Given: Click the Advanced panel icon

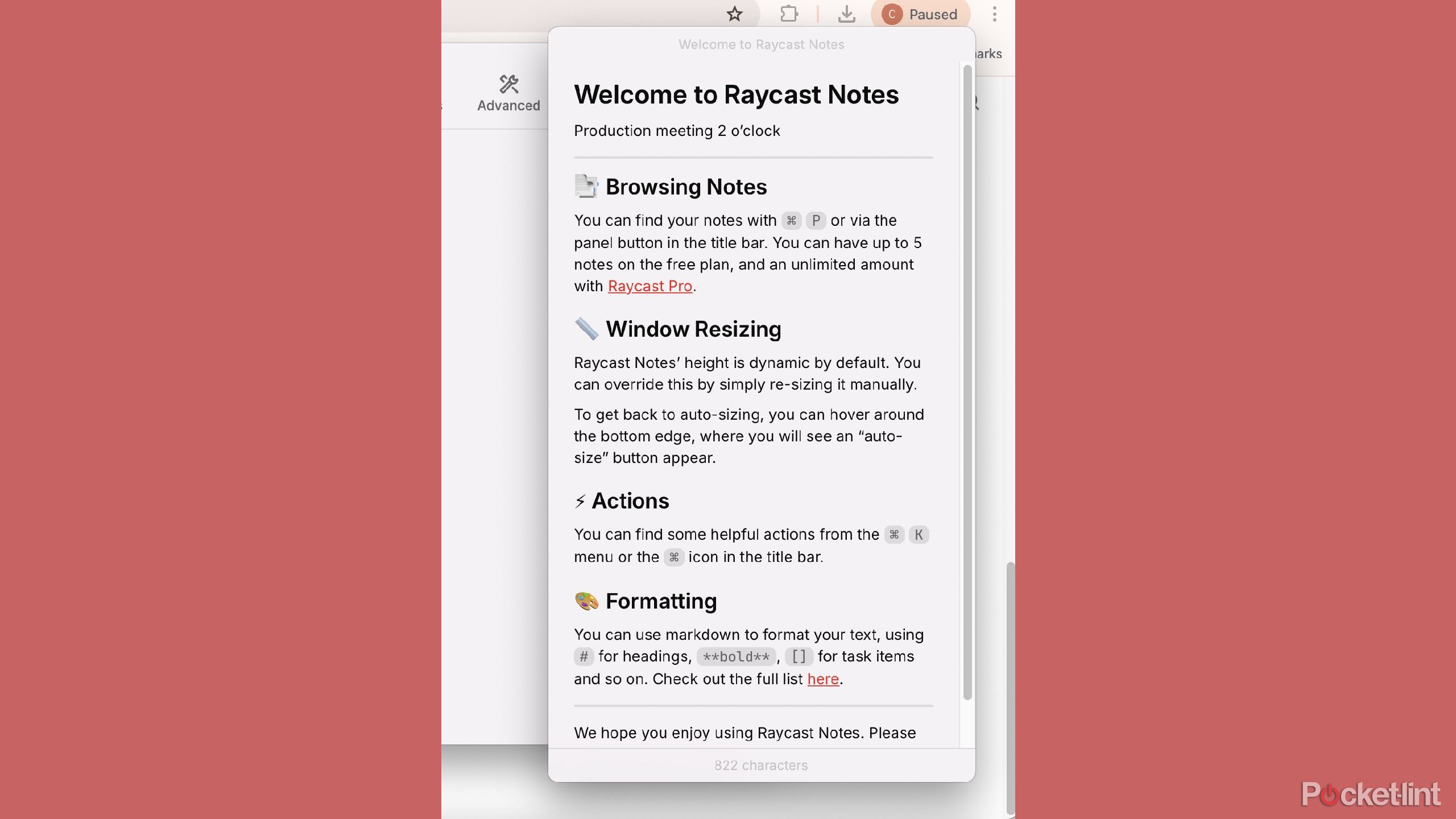Looking at the screenshot, I should (508, 83).
